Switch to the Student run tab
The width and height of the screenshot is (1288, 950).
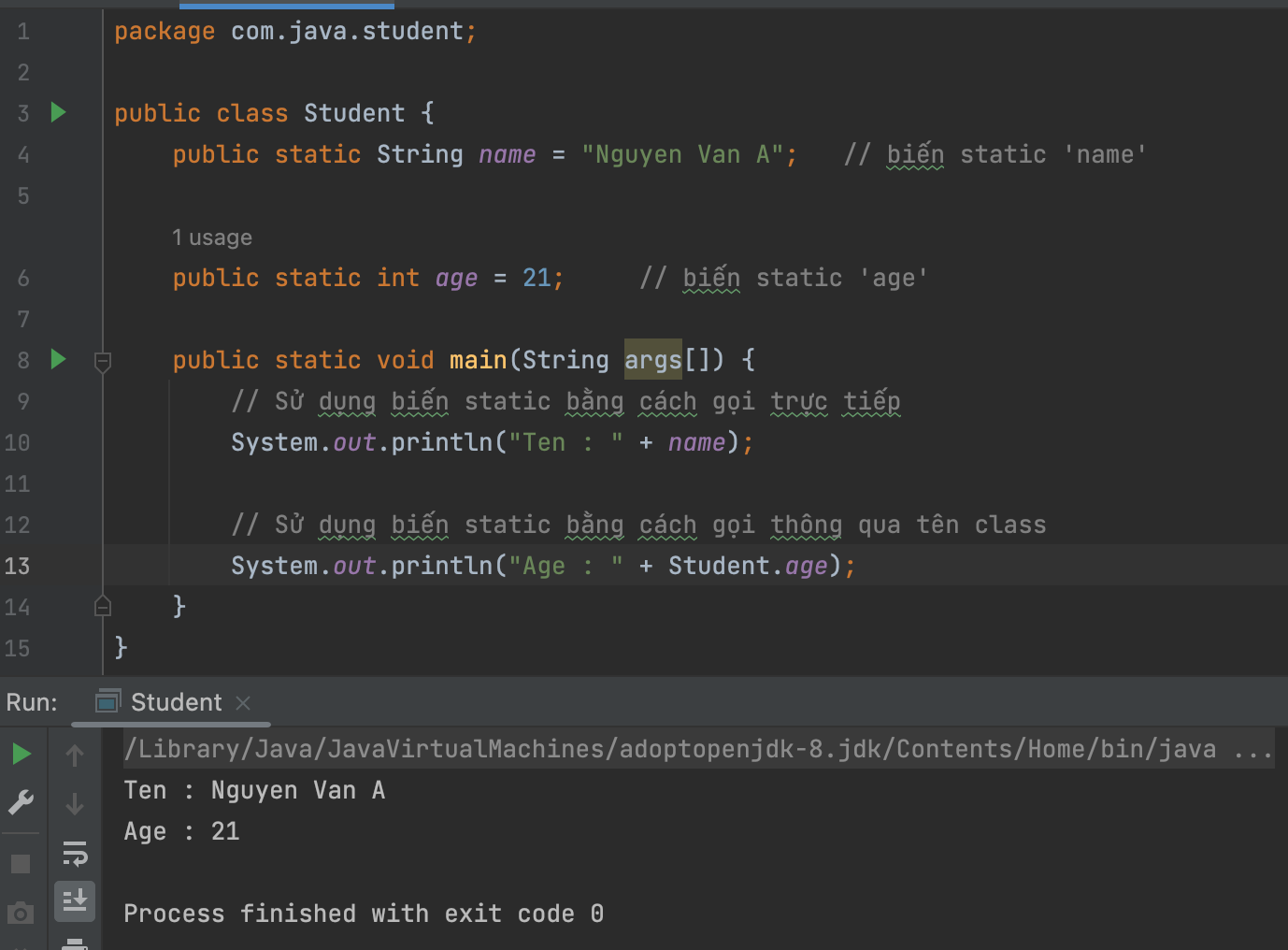point(176,702)
